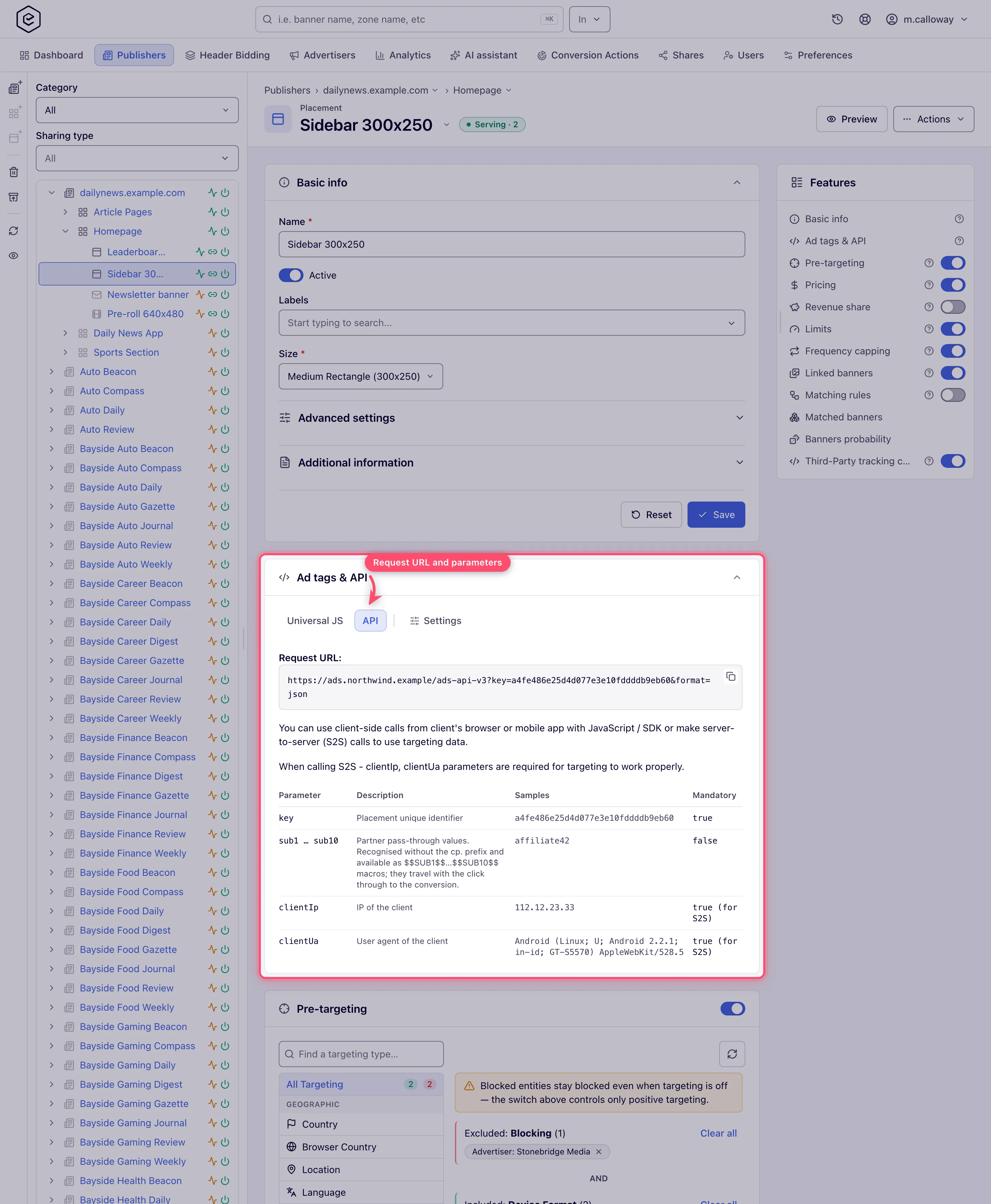Collapse the Ad tags & API section
The width and height of the screenshot is (991, 1204).
click(736, 578)
